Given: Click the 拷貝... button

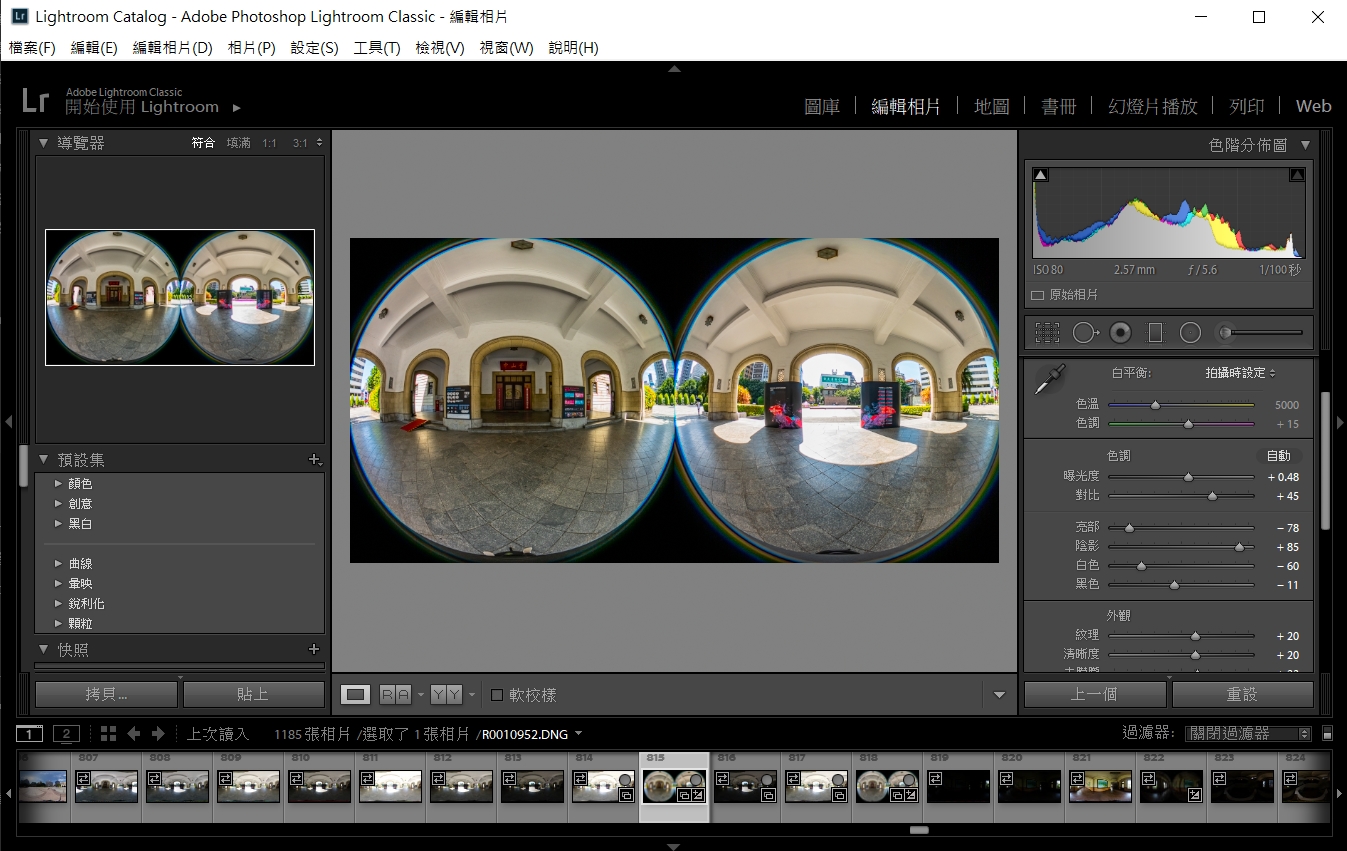Looking at the screenshot, I should coord(106,694).
